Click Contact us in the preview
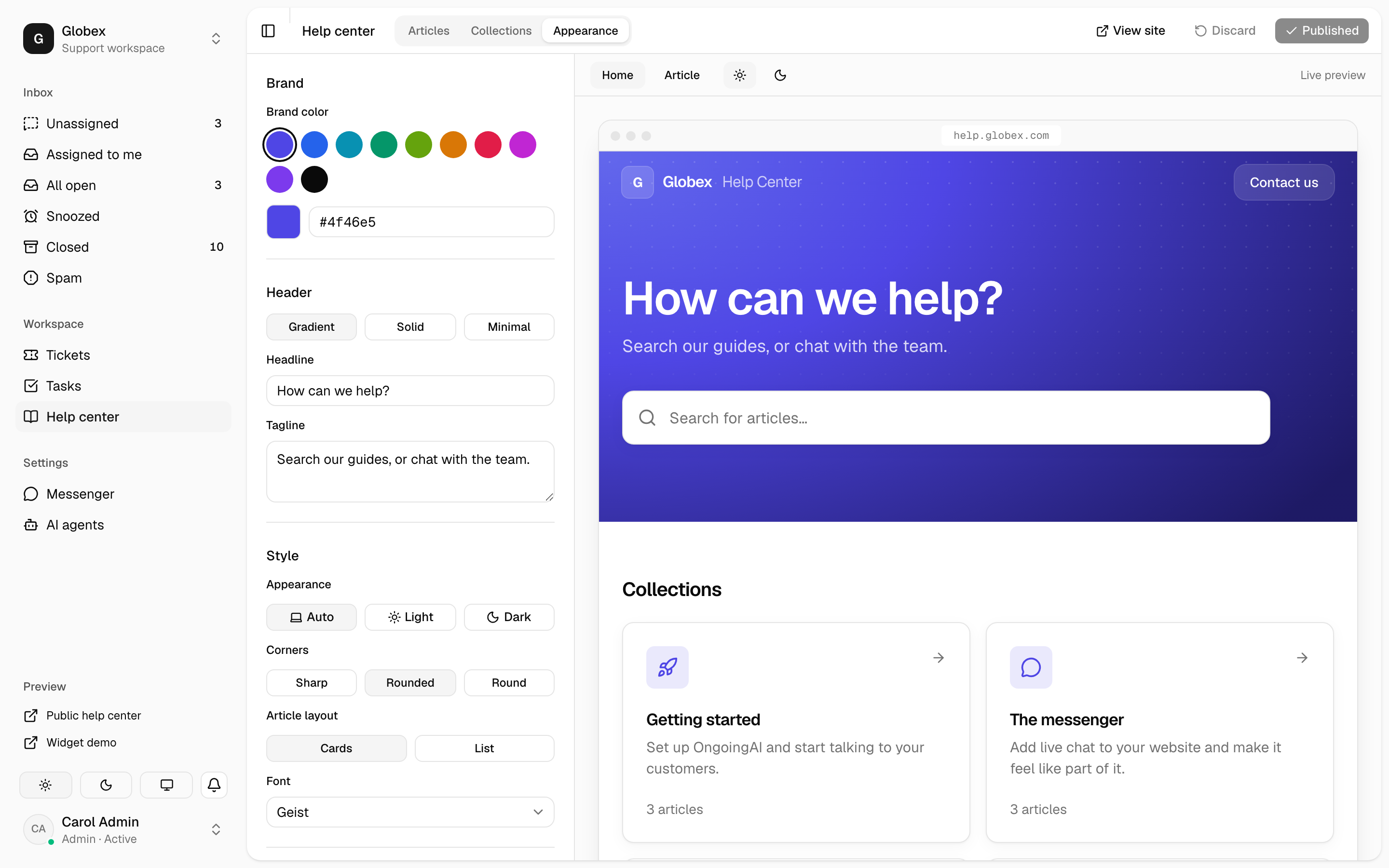 (x=1283, y=182)
